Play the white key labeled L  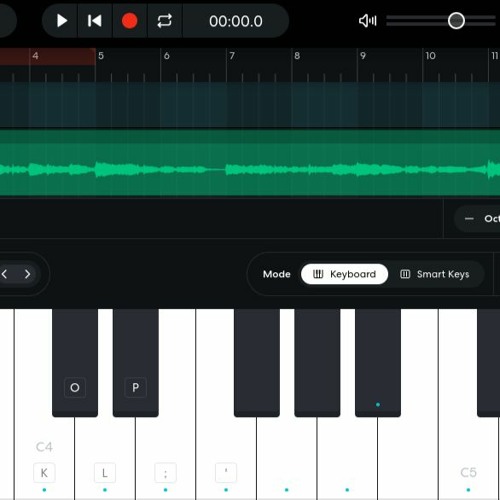(105, 460)
